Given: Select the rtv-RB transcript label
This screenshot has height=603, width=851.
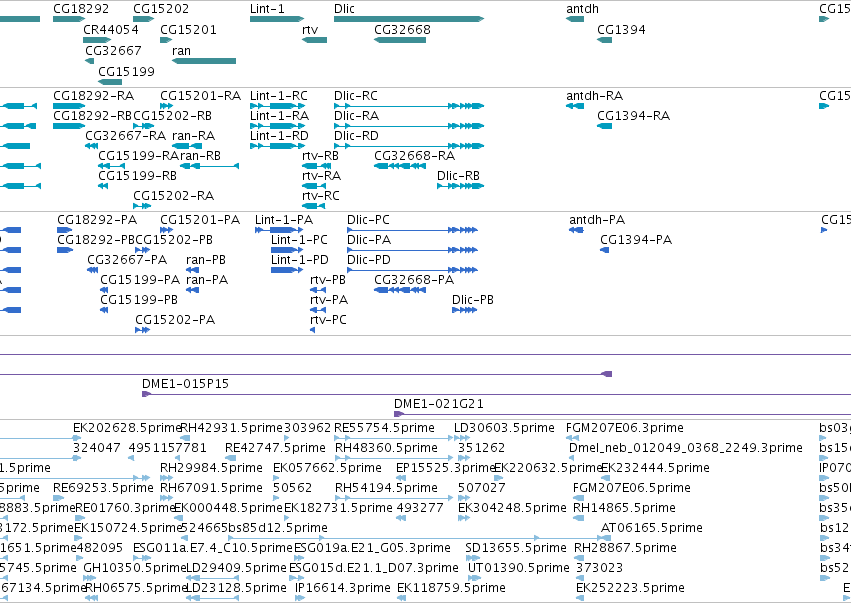Looking at the screenshot, I should pyautogui.click(x=320, y=156).
